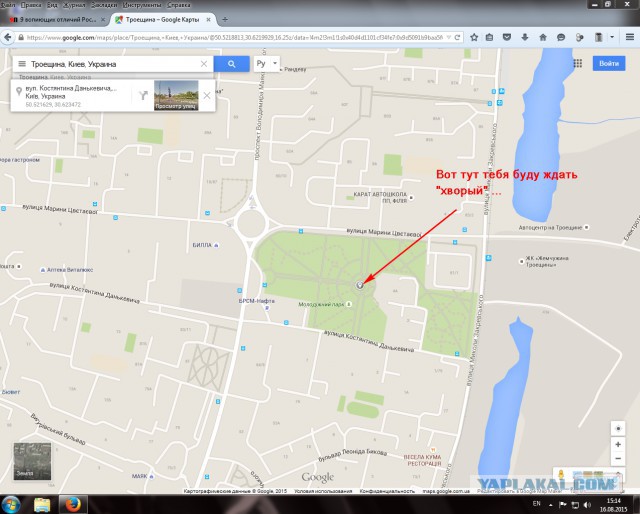640x514 pixels.
Task: Open the taskbar clock showing 15:14
Action: 613,505
